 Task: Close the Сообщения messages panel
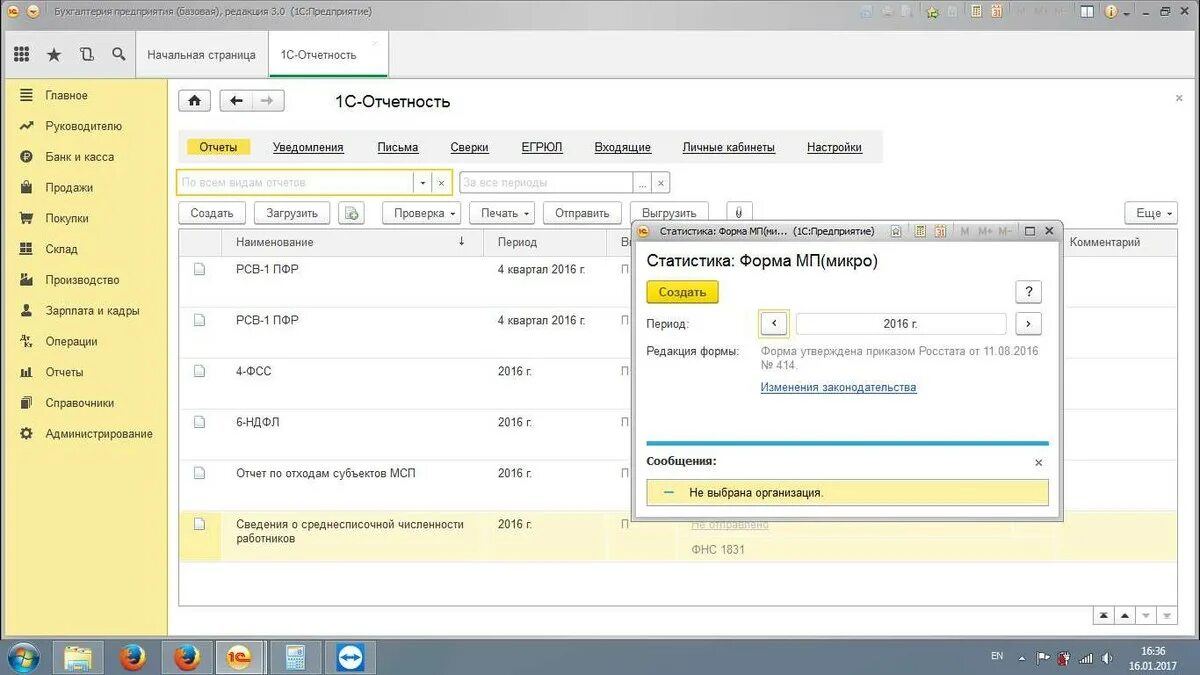click(1038, 462)
